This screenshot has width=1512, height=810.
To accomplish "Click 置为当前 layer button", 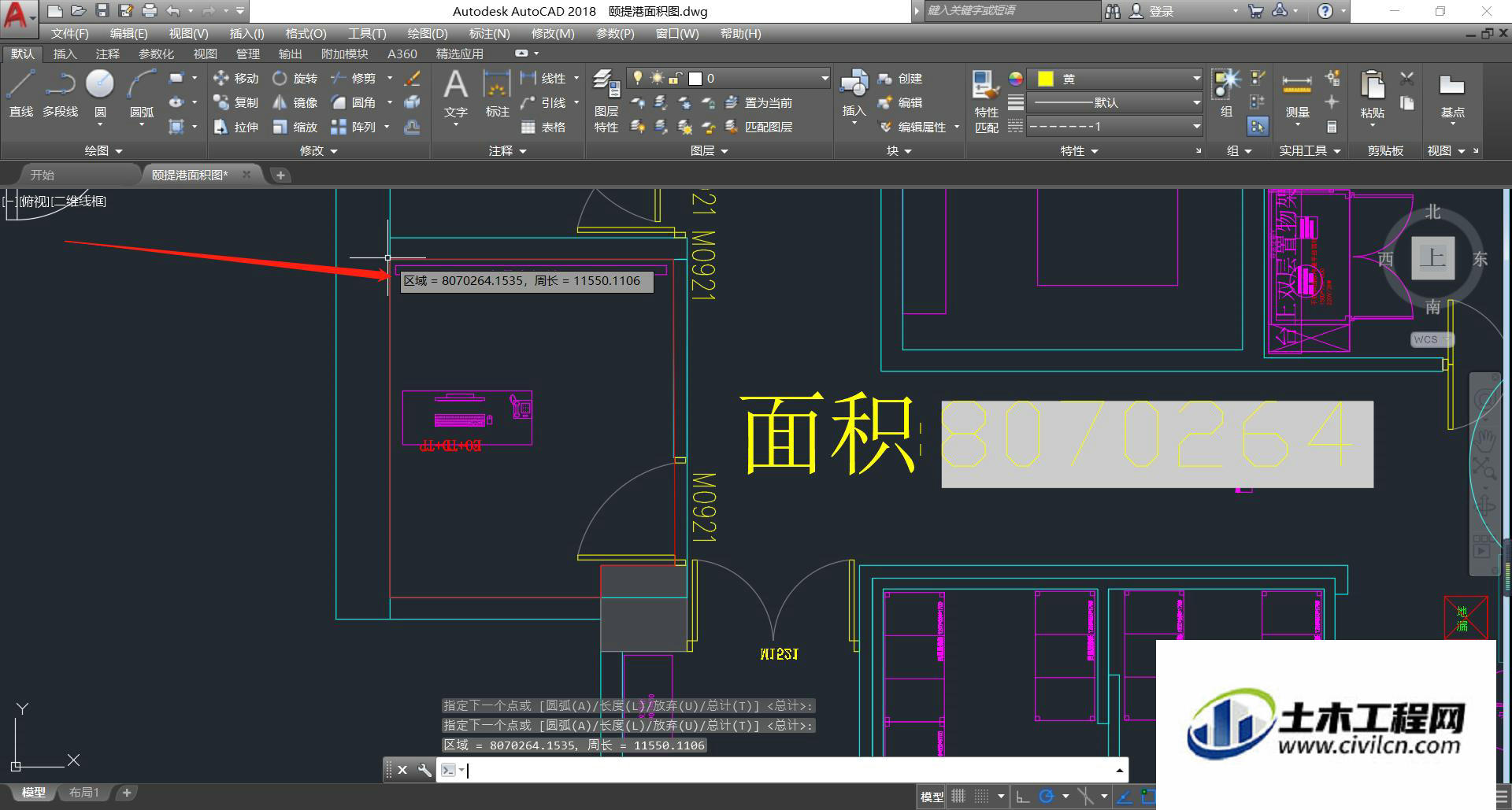I will pyautogui.click(x=759, y=102).
